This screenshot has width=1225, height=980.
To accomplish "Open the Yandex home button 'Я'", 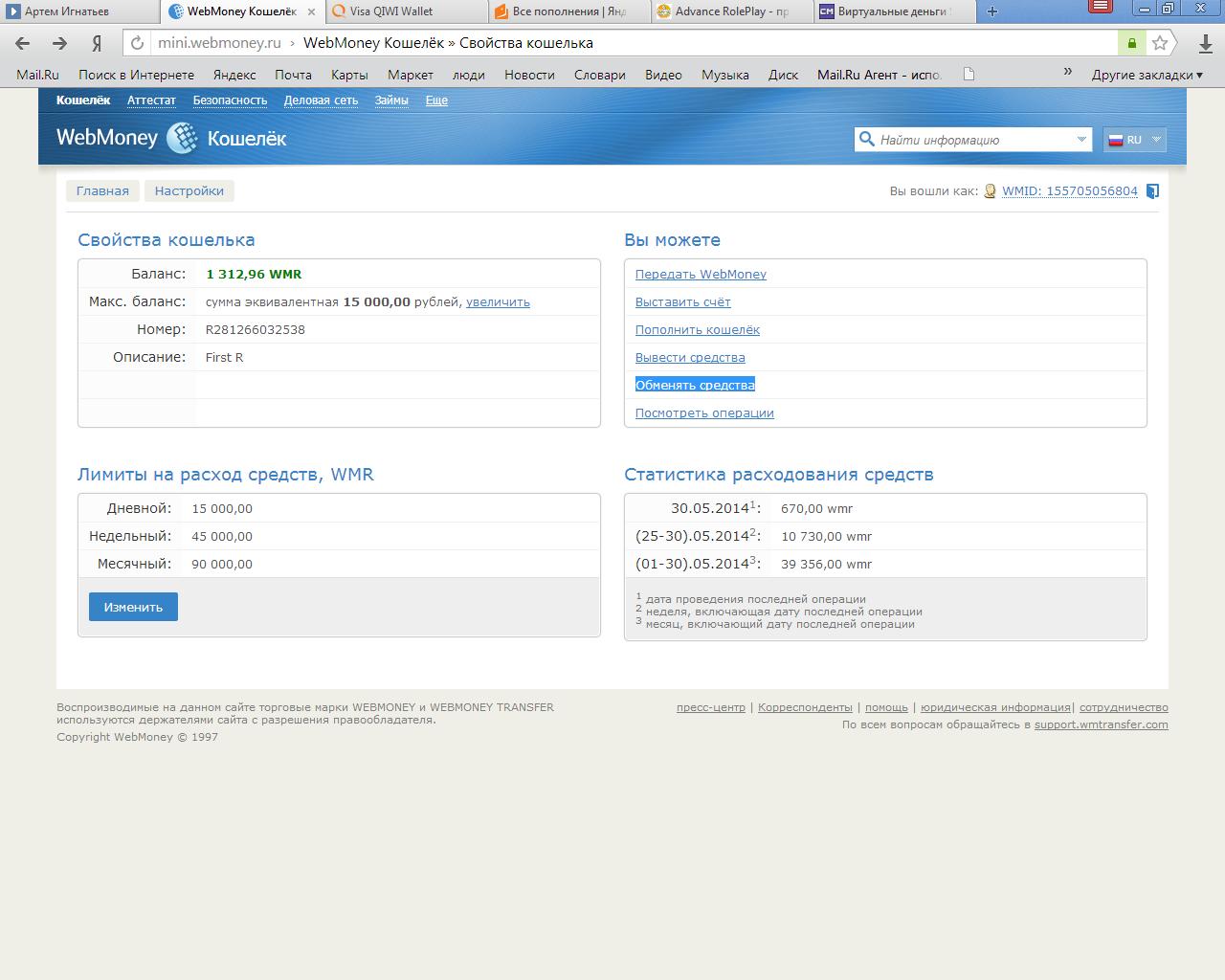I will 97,43.
